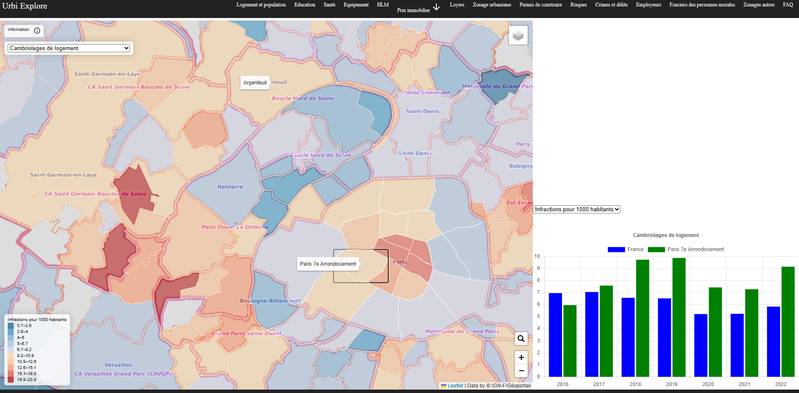The image size is (799, 393).
Task: Click the Nanterre area on the map
Action: [230, 187]
